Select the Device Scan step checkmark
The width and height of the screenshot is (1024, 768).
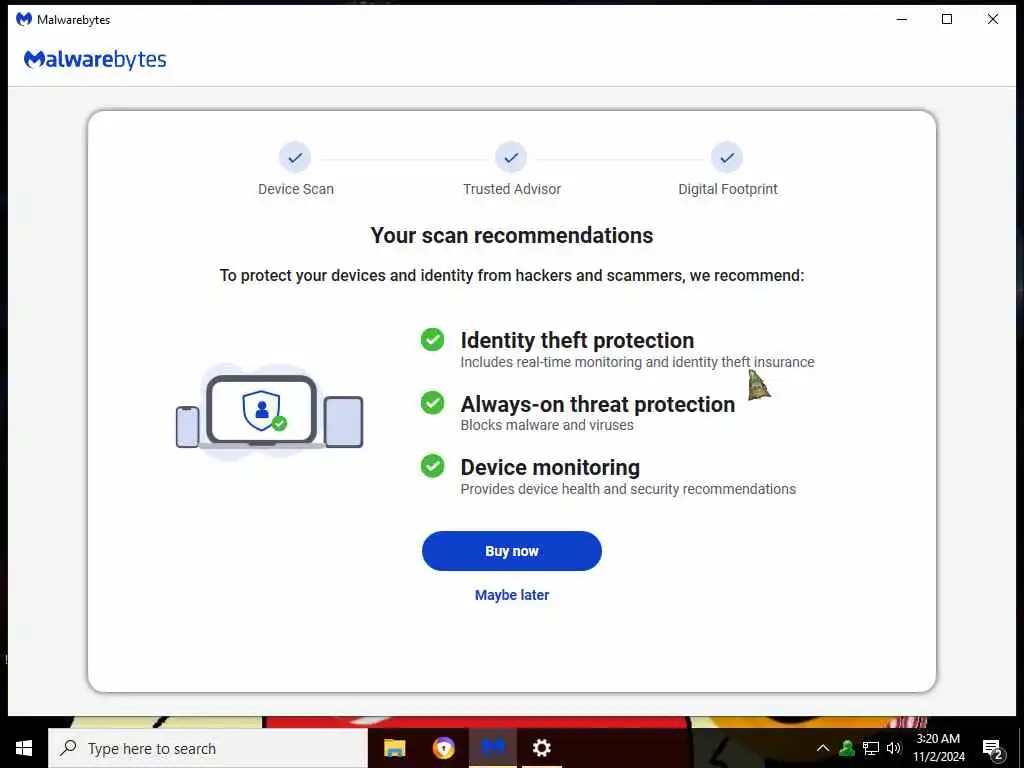click(x=295, y=157)
